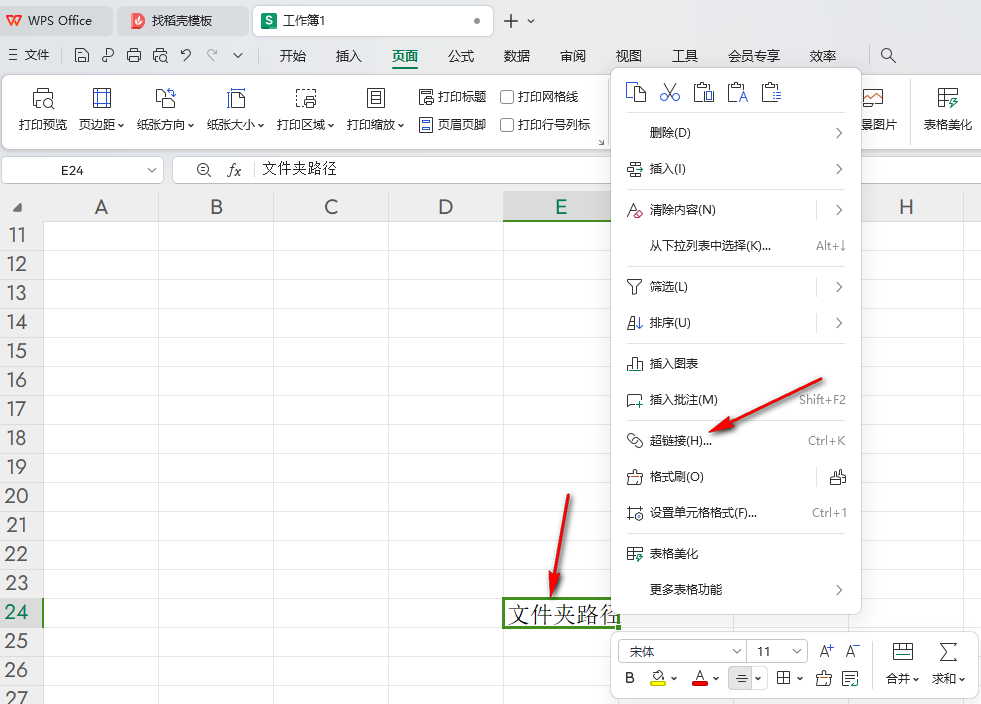
Task: Open the 找稻壳模板 tab
Action: [x=182, y=21]
